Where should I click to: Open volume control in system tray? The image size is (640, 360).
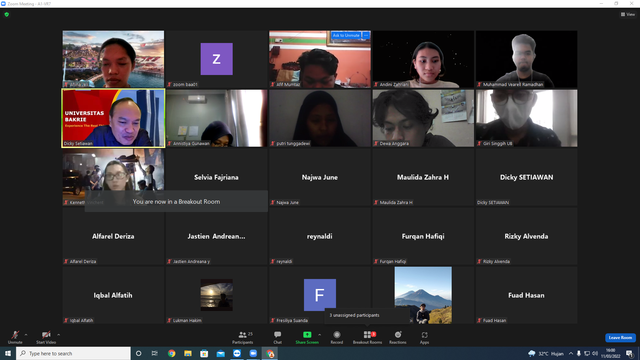point(595,353)
